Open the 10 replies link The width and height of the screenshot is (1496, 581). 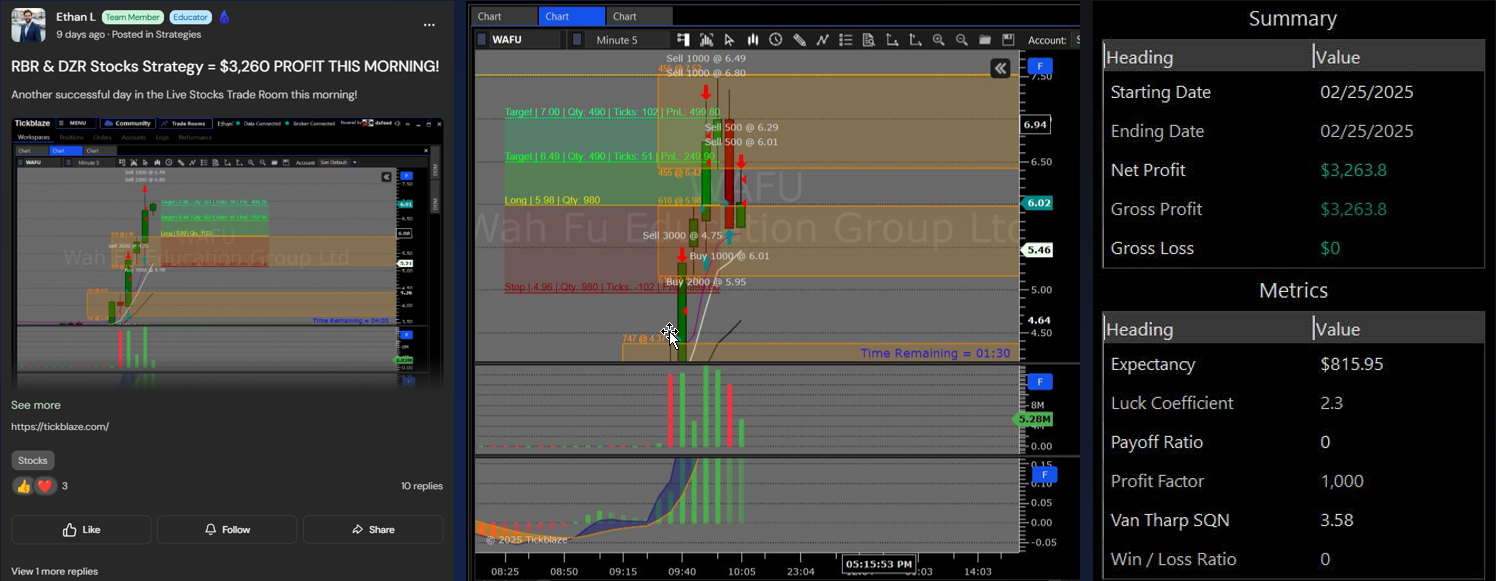[422, 486]
